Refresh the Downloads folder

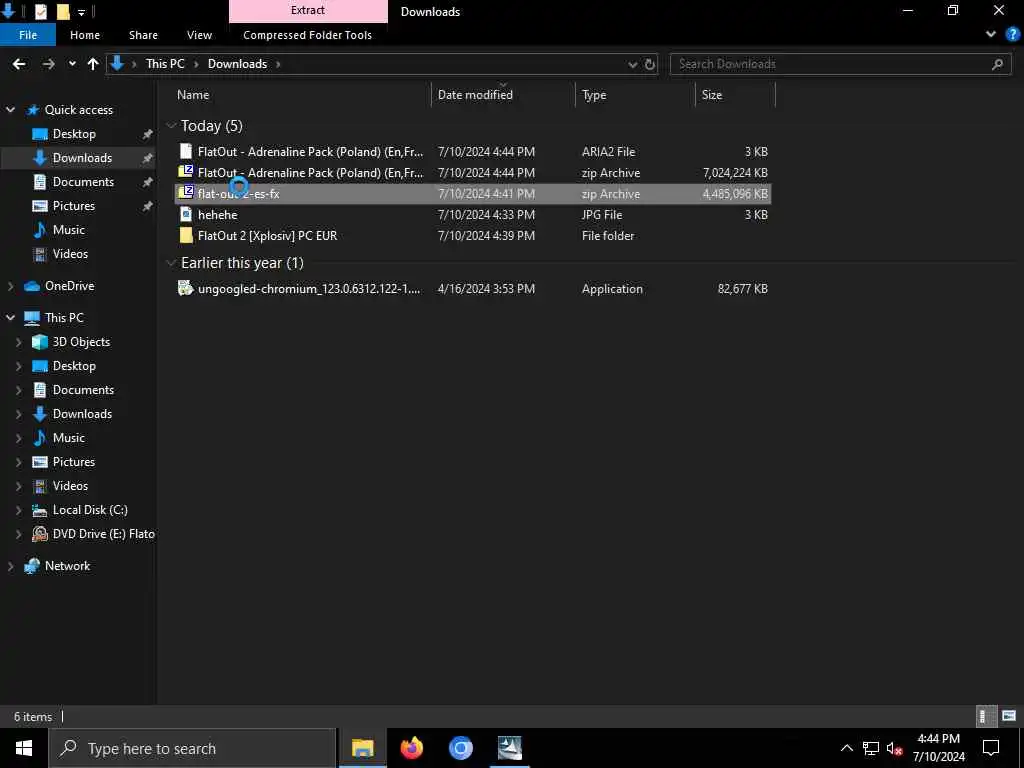coord(650,64)
